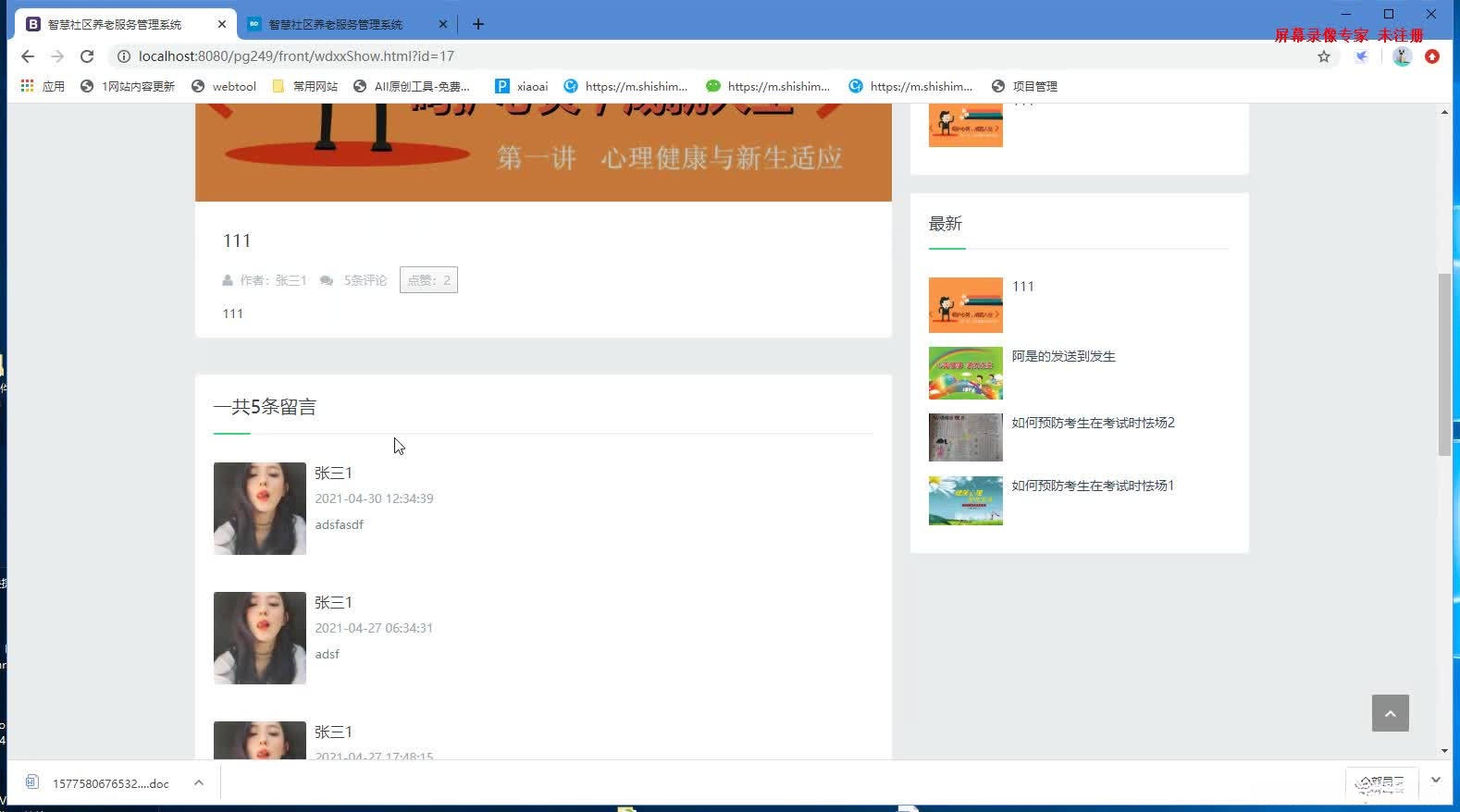Close the active 智慧社区养老服务管理系统 tab
Image resolution: width=1460 pixels, height=812 pixels.
[221, 24]
